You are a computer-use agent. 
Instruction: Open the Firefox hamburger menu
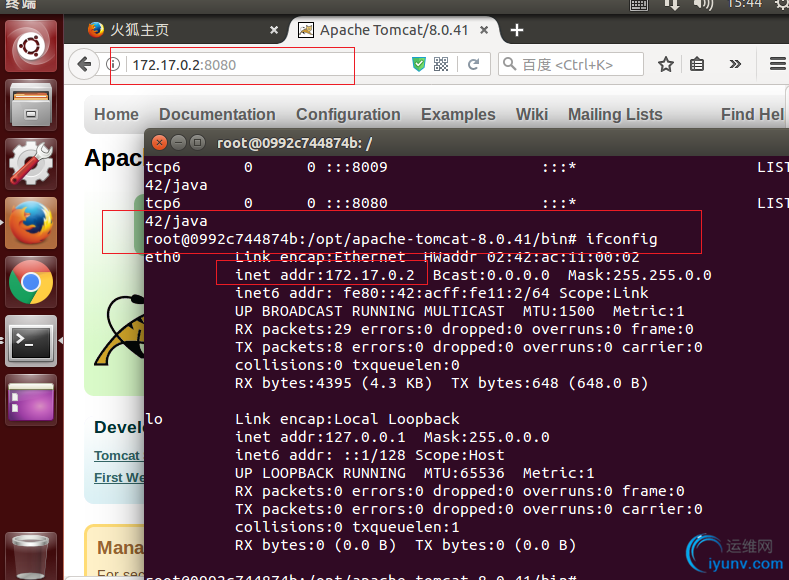(778, 64)
